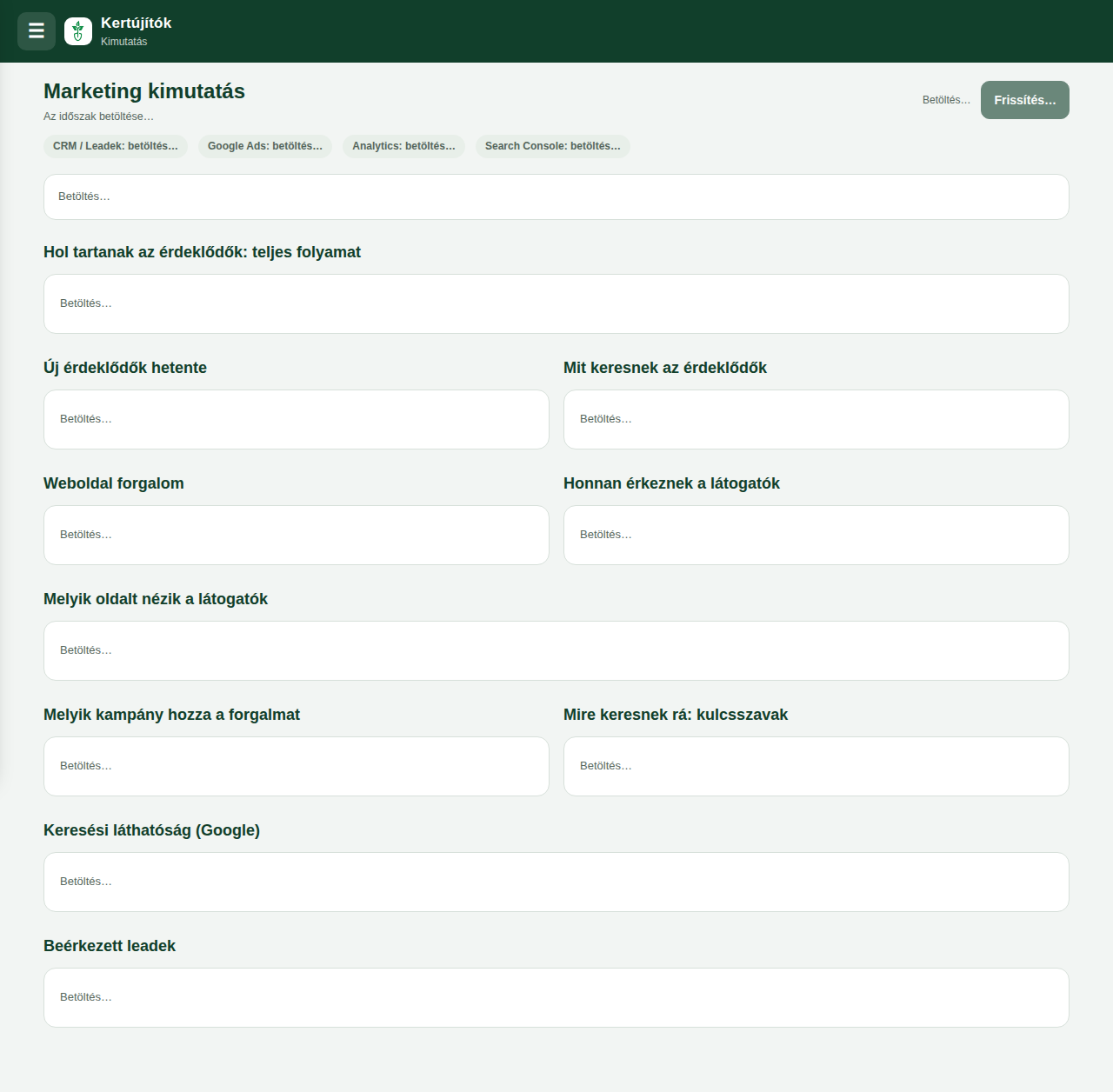1113x1092 pixels.
Task: Click the 'Mire keresnek rá: kulcsszavak' heading
Action: (676, 715)
